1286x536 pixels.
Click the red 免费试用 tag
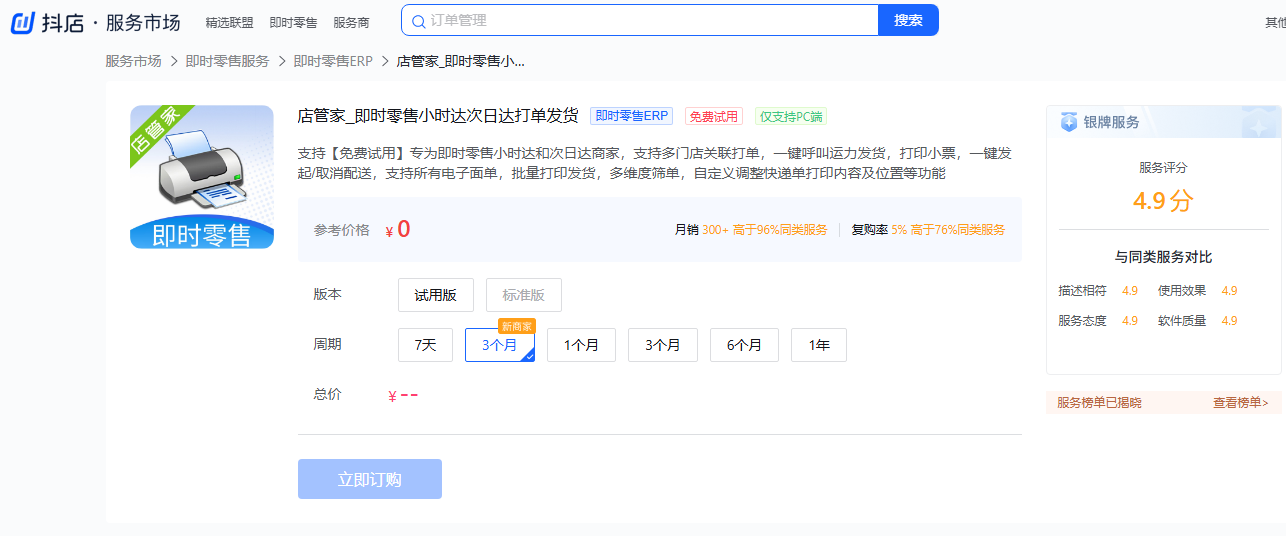(714, 116)
